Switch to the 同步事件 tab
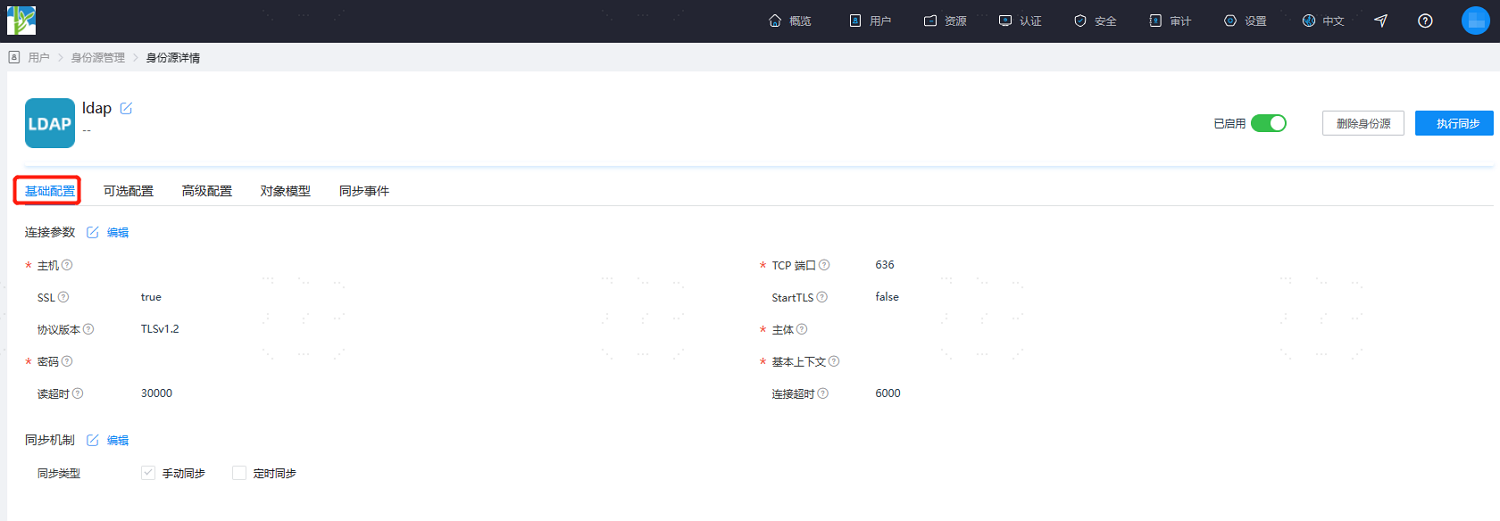Image resolution: width=1500 pixels, height=521 pixels. (x=364, y=191)
